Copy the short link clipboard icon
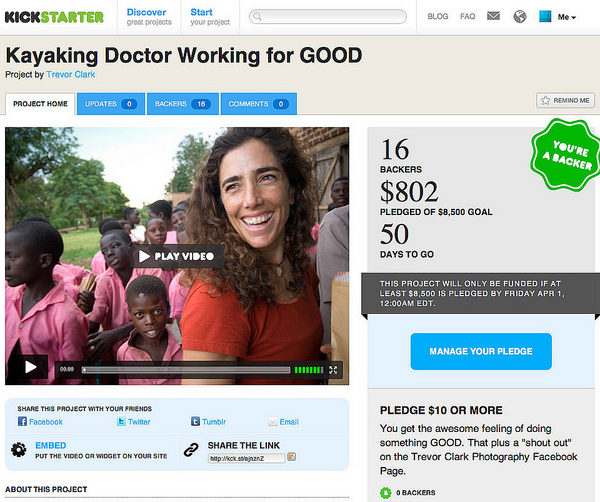Viewport: 600px width, 502px height. 292,457
